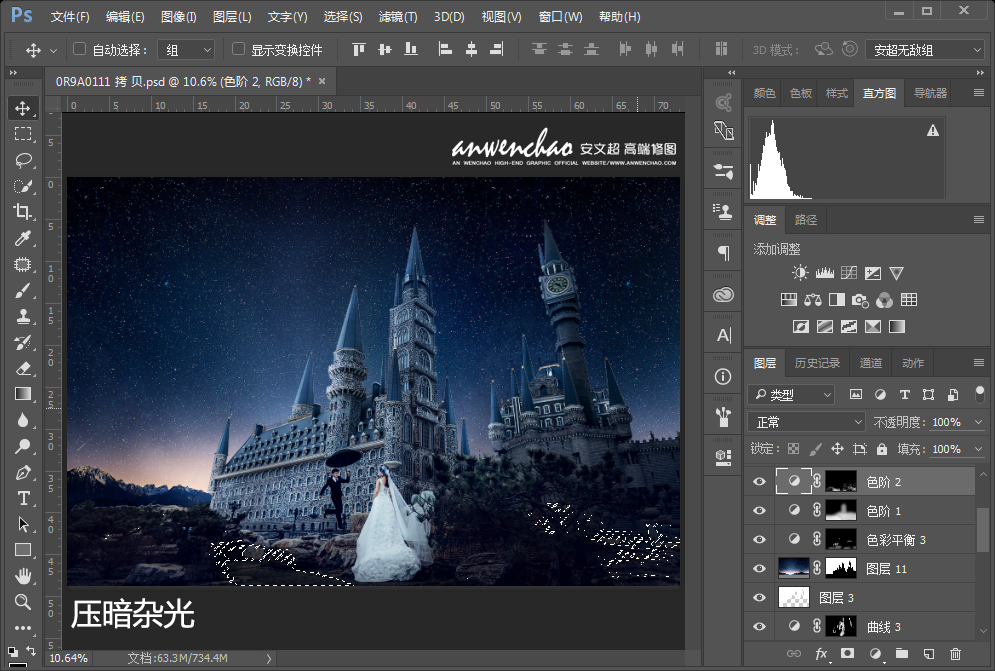Hide the 图层 3 layer
Screen dimensions: 995x671
[759, 598]
